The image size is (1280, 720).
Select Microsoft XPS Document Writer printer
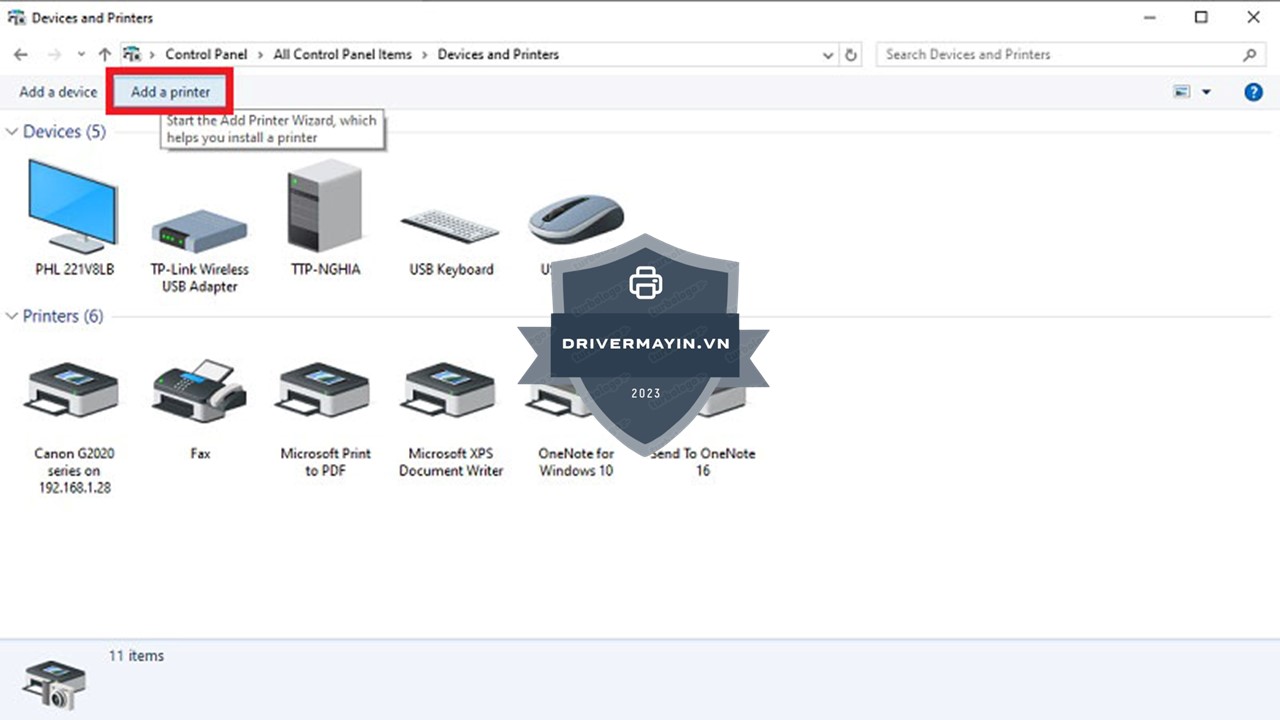[x=450, y=391]
